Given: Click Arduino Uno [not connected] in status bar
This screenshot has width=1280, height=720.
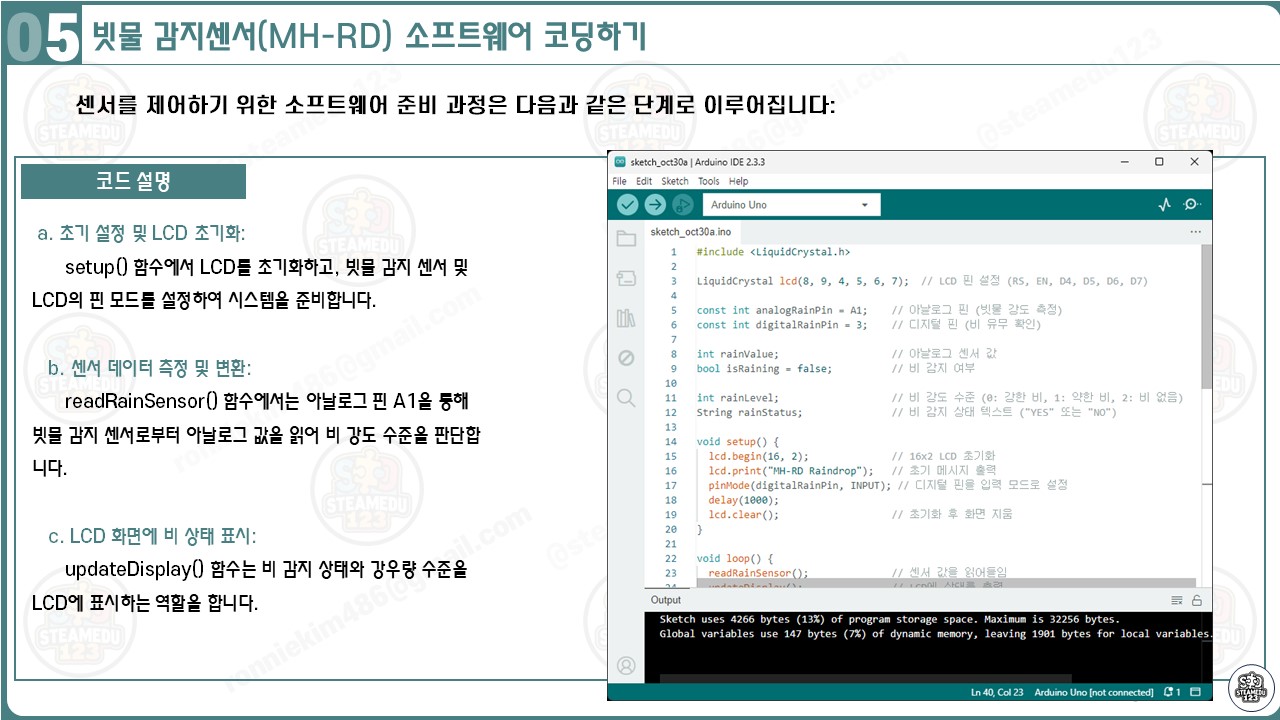Looking at the screenshot, I should [x=1094, y=692].
